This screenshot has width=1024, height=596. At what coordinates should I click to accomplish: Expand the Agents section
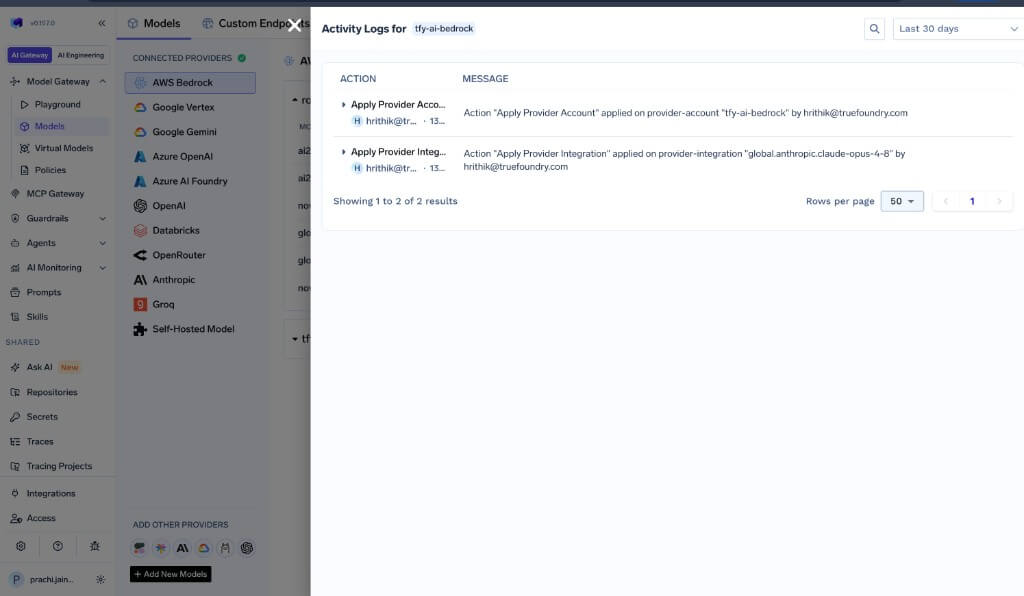[x=103, y=243]
